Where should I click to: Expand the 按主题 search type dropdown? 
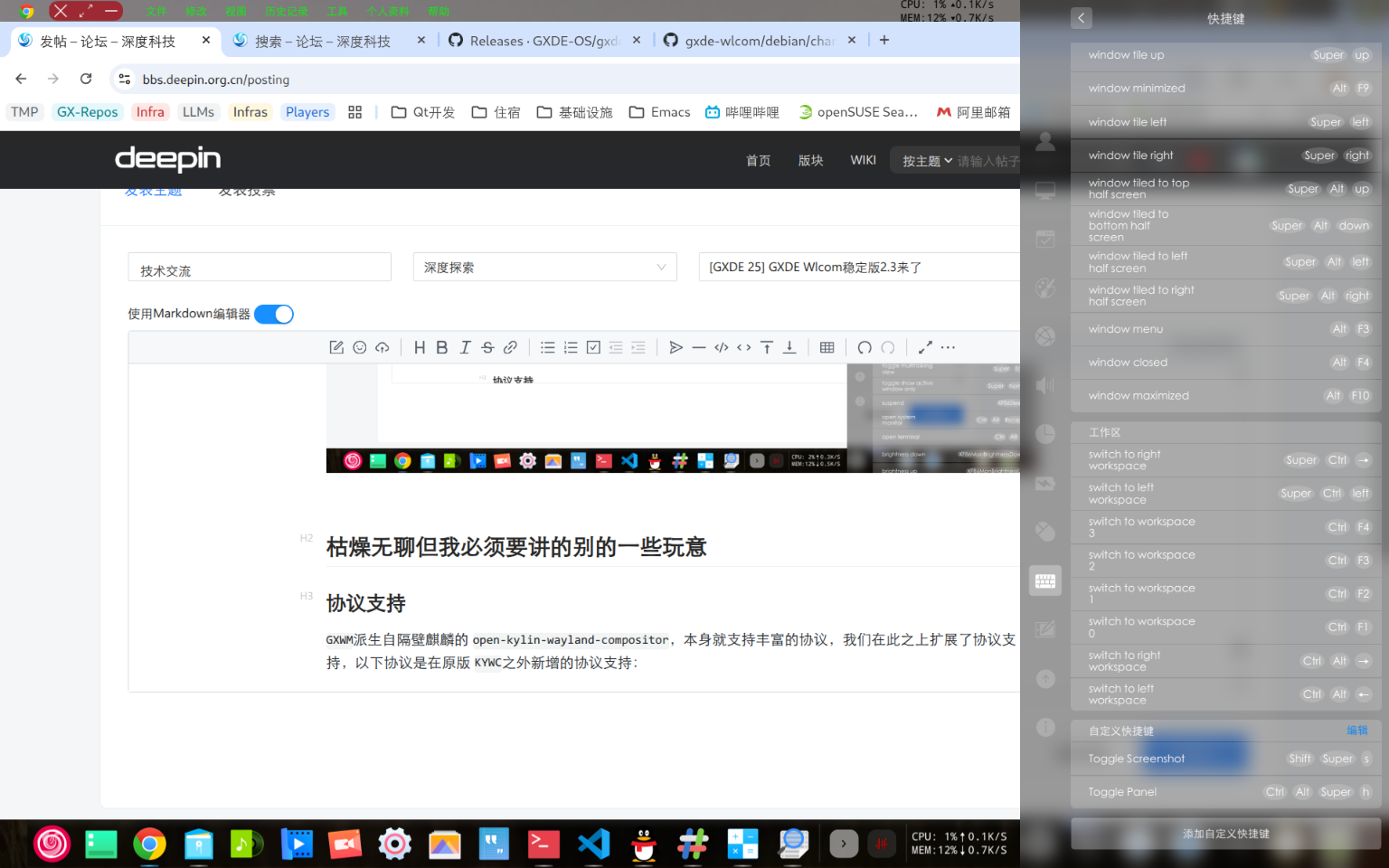pos(927,161)
